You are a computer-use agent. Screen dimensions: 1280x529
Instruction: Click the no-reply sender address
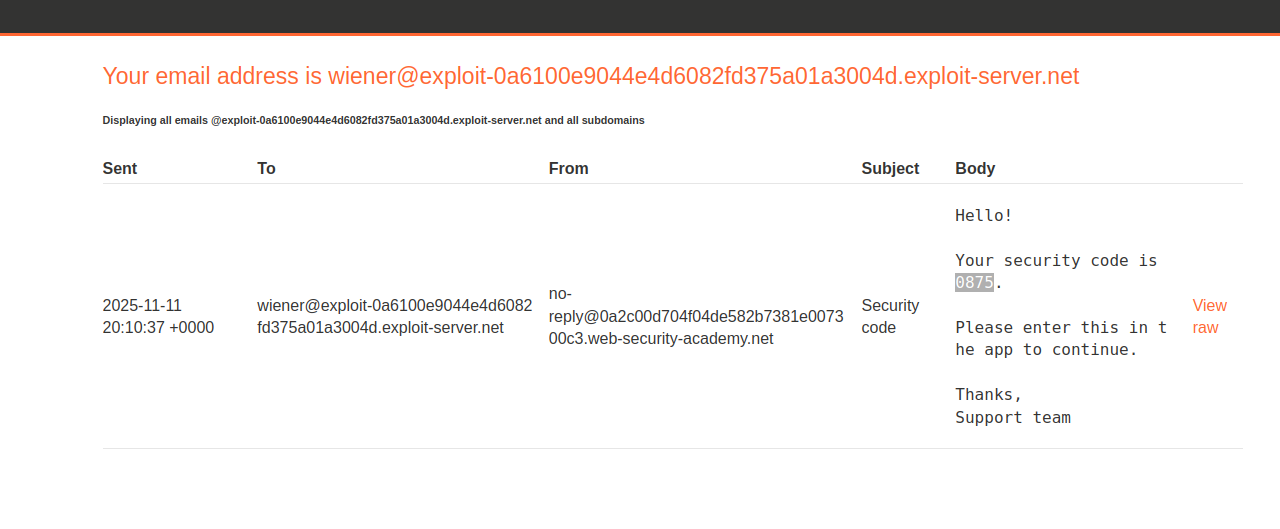pos(695,317)
